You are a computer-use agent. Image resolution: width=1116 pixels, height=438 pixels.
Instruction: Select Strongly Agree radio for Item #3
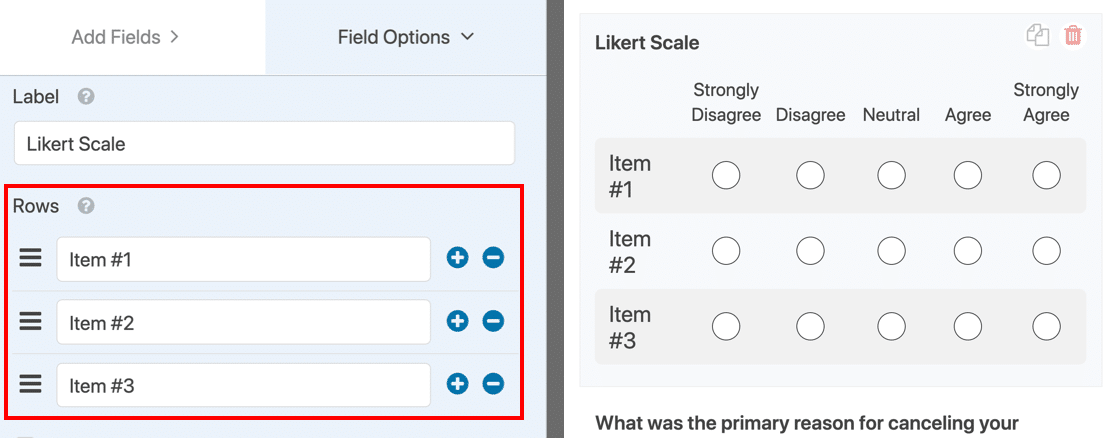[x=1046, y=326]
